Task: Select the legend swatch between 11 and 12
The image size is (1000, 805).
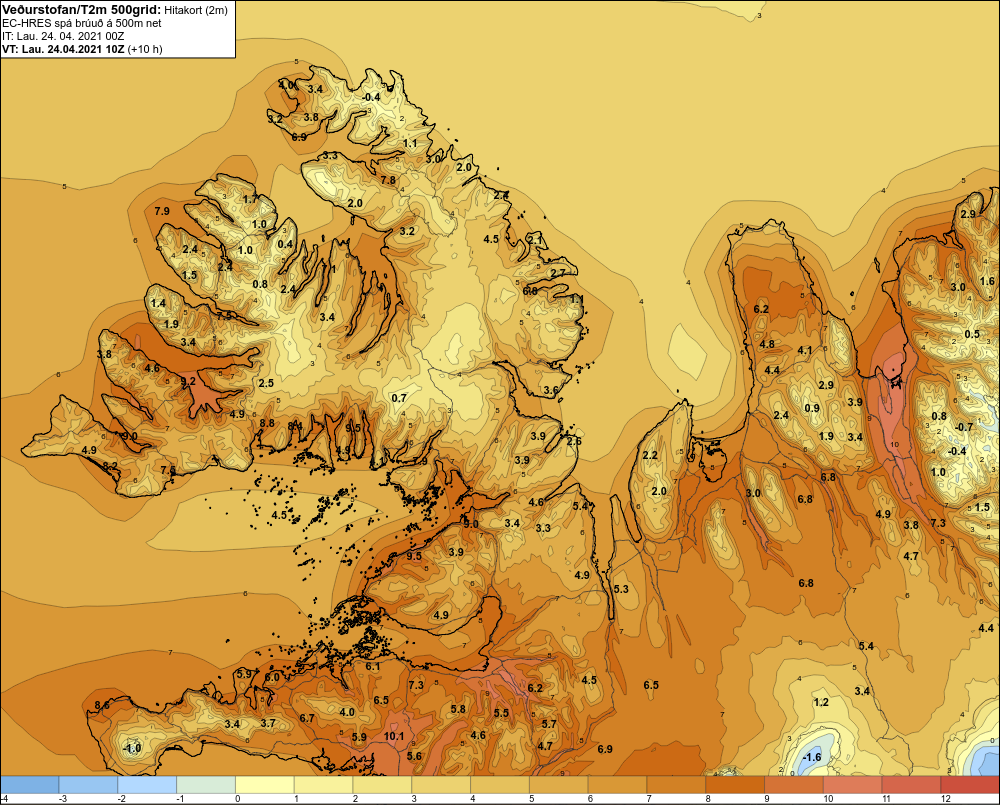Action: point(911,785)
